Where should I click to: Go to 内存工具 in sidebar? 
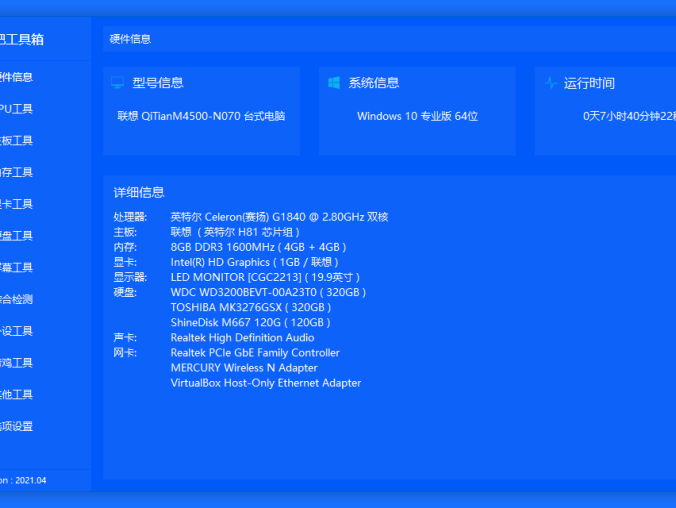pyautogui.click(x=16, y=172)
